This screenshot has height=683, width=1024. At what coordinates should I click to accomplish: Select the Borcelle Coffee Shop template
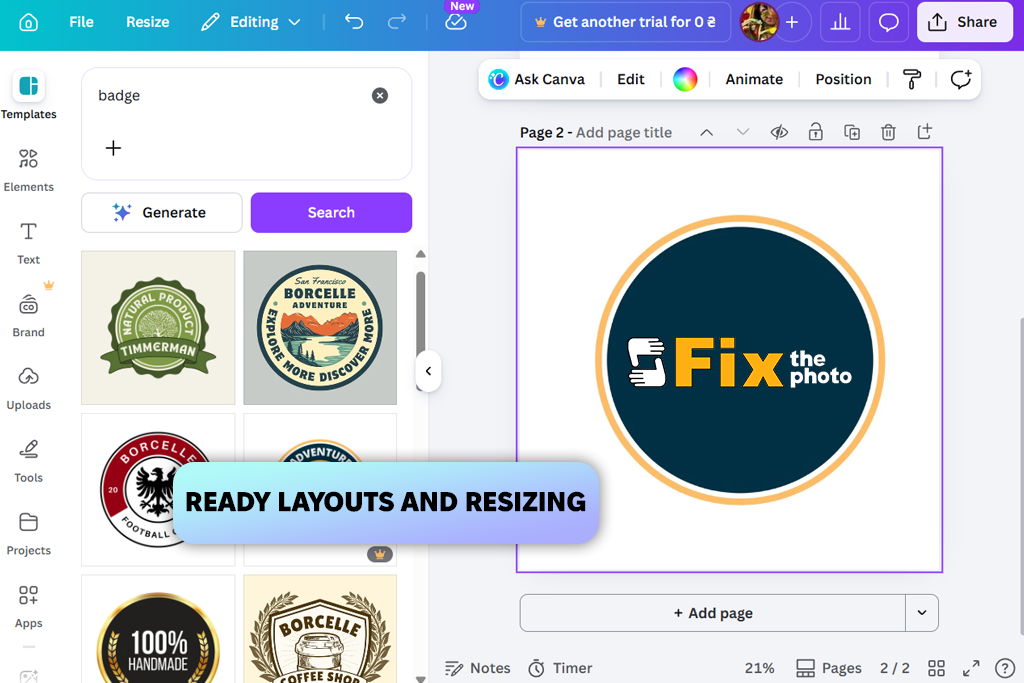click(x=320, y=629)
